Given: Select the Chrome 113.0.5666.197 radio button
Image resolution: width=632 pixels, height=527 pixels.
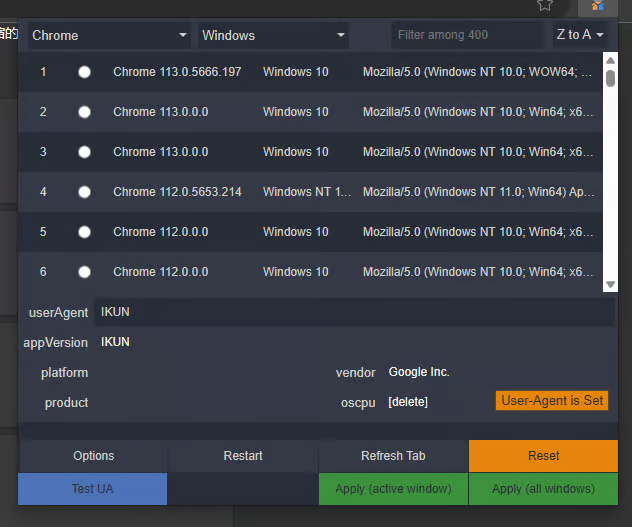Looking at the screenshot, I should (x=84, y=72).
